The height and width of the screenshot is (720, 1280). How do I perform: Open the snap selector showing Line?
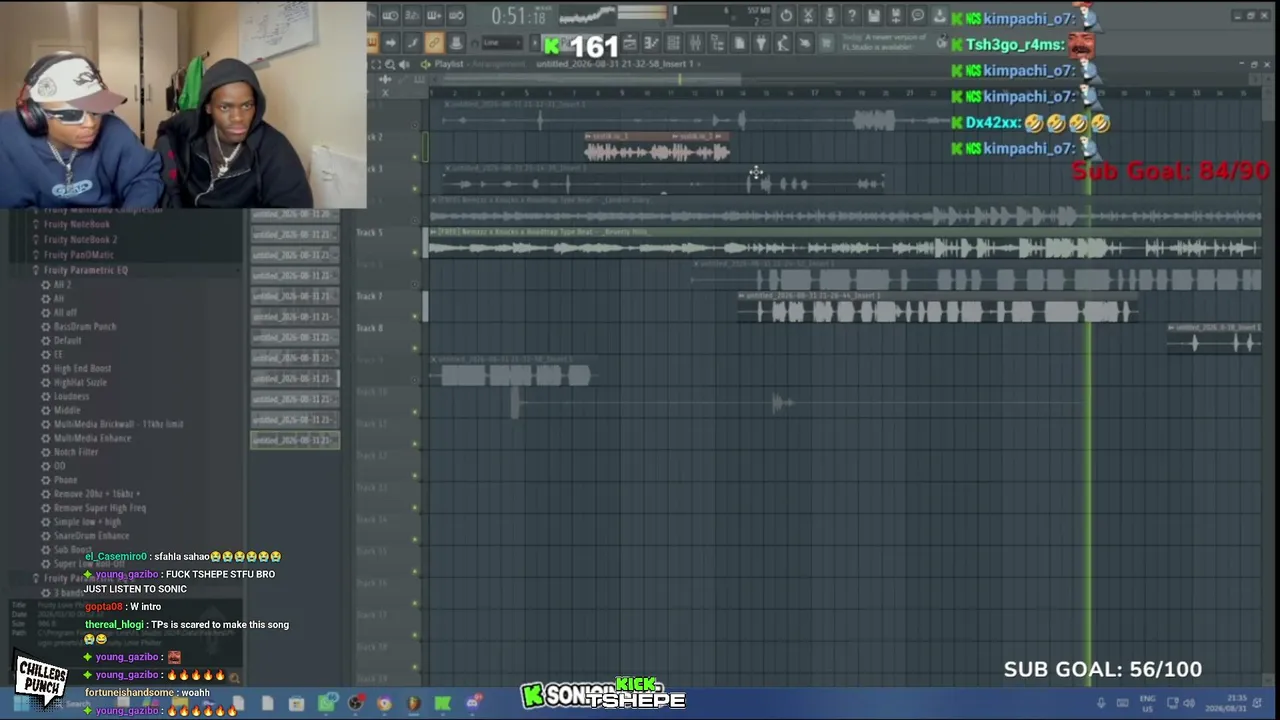pos(501,43)
